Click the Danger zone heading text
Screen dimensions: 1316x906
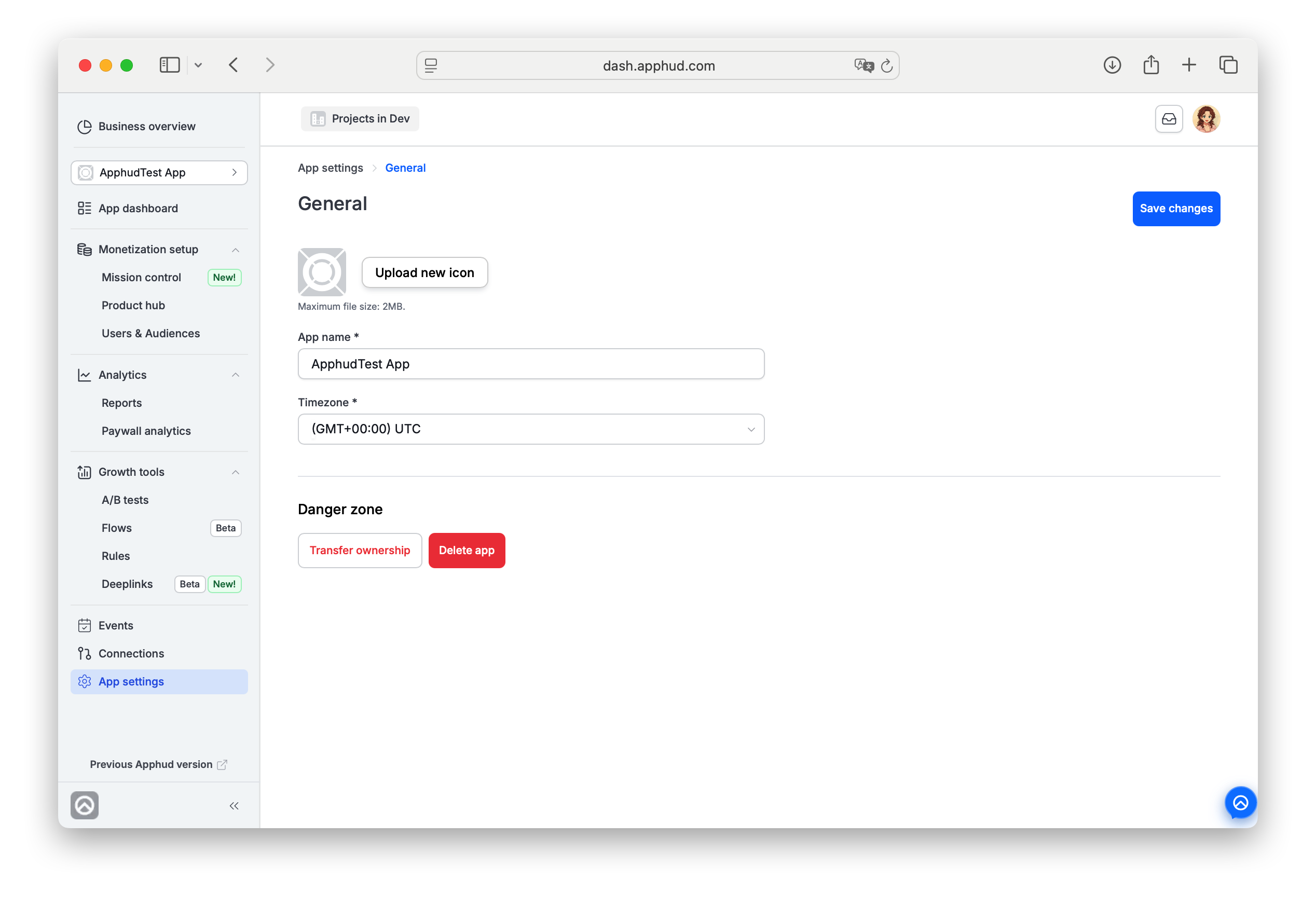(340, 509)
